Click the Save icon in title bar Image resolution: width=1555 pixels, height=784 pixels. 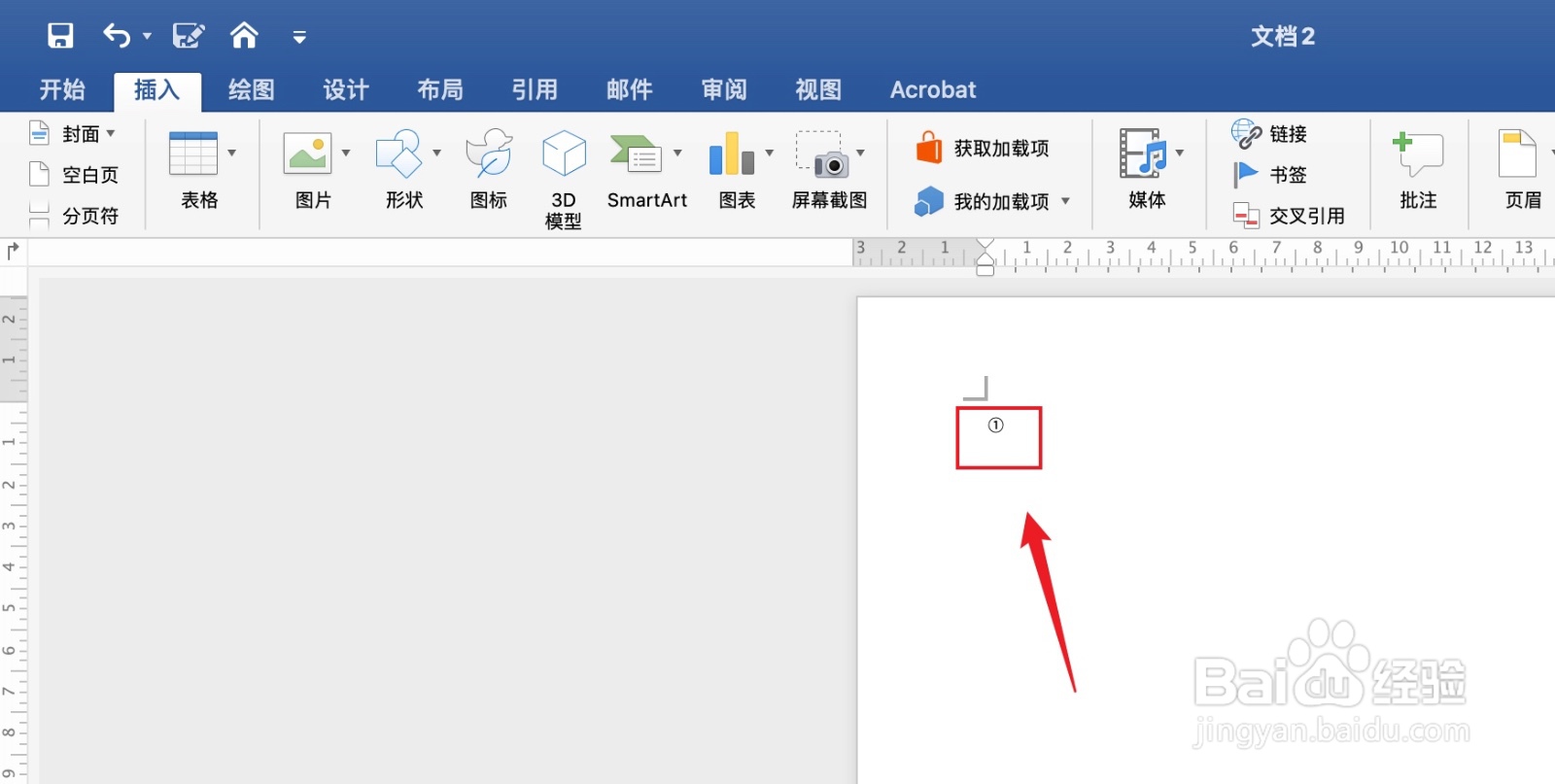click(60, 36)
